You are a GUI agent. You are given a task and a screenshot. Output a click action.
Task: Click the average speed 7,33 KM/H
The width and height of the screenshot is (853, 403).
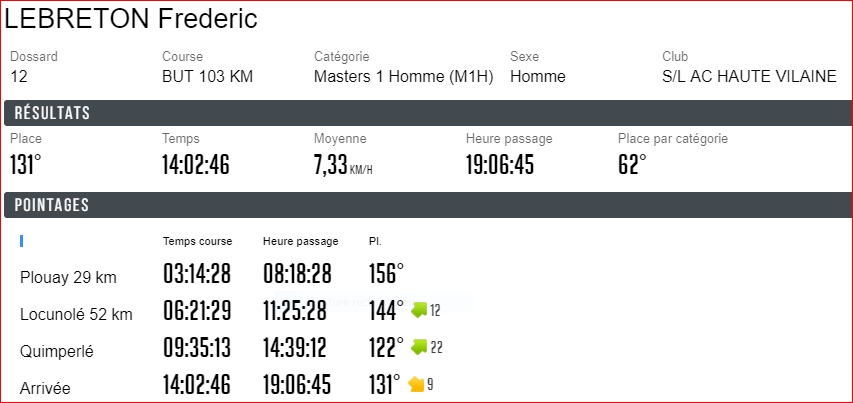(343, 164)
